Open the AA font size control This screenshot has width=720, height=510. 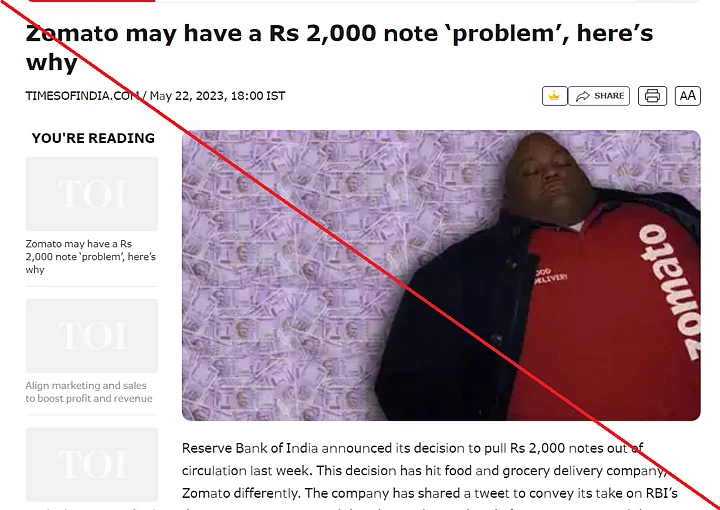[687, 96]
